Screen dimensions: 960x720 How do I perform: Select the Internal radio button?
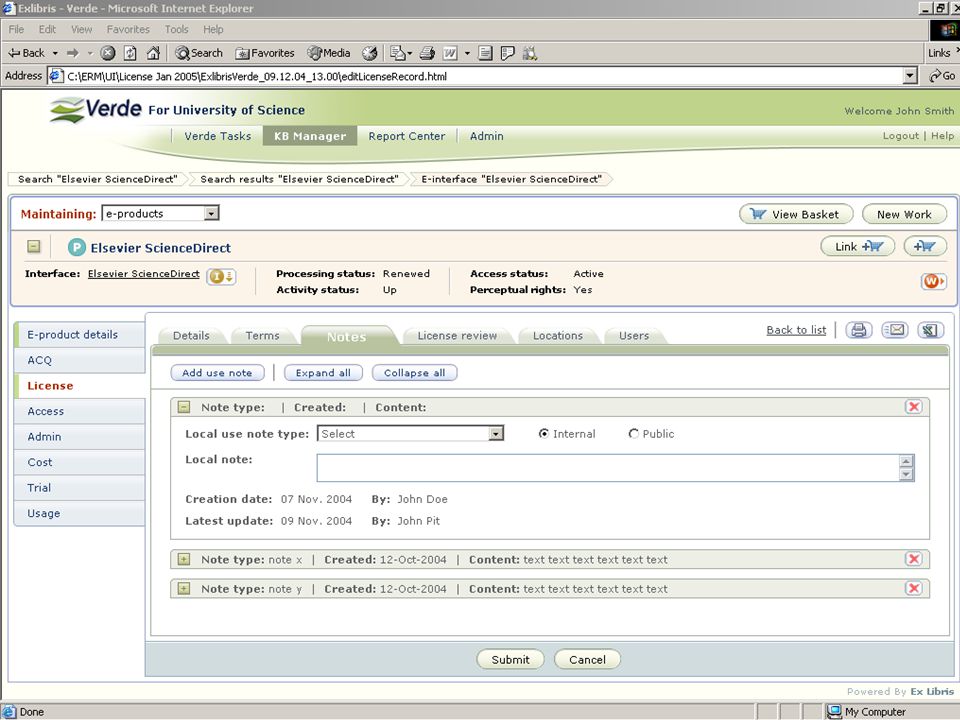coord(543,433)
